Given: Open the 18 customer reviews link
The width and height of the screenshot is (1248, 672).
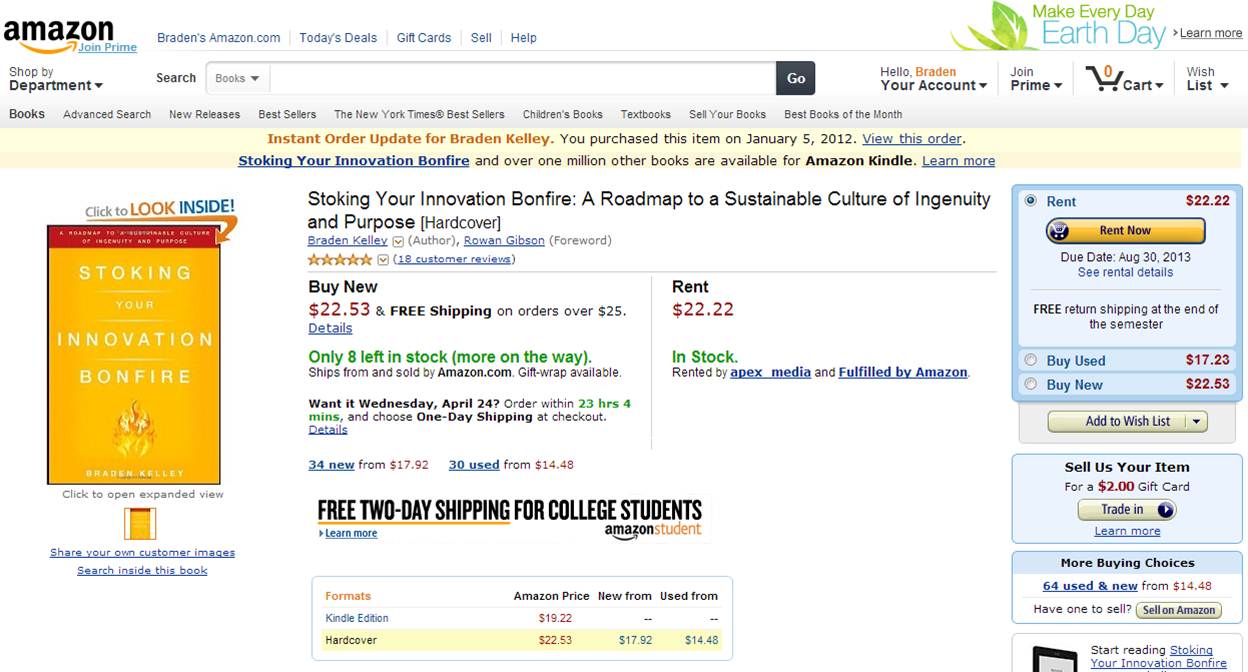Looking at the screenshot, I should pos(455,259).
